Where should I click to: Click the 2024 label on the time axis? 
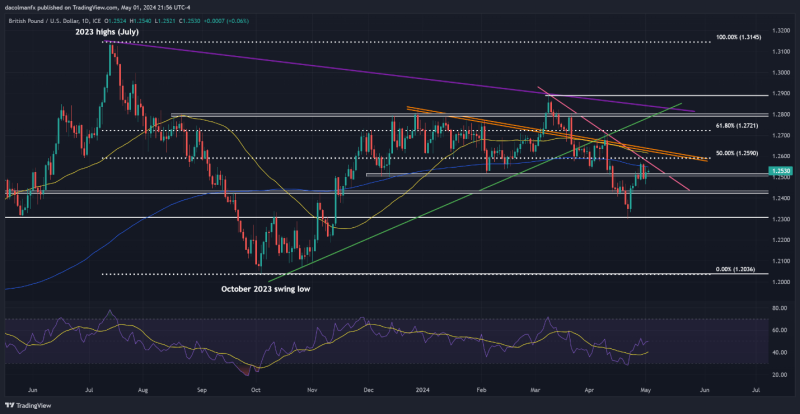(423, 390)
